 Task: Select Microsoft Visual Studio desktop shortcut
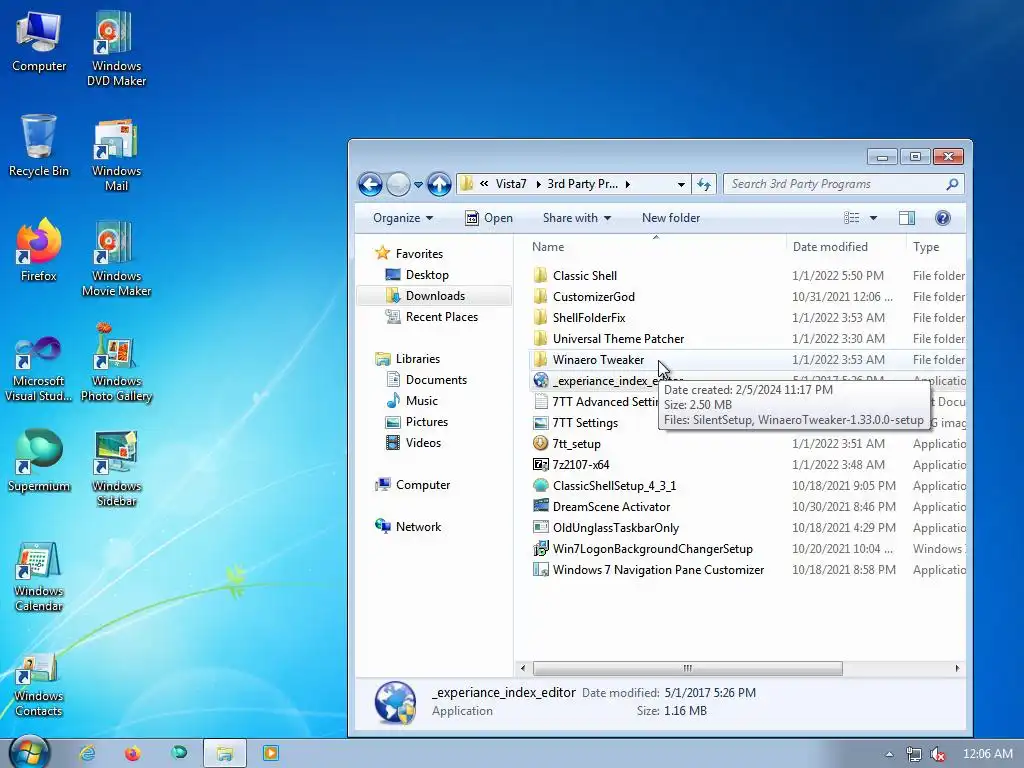[x=39, y=369]
